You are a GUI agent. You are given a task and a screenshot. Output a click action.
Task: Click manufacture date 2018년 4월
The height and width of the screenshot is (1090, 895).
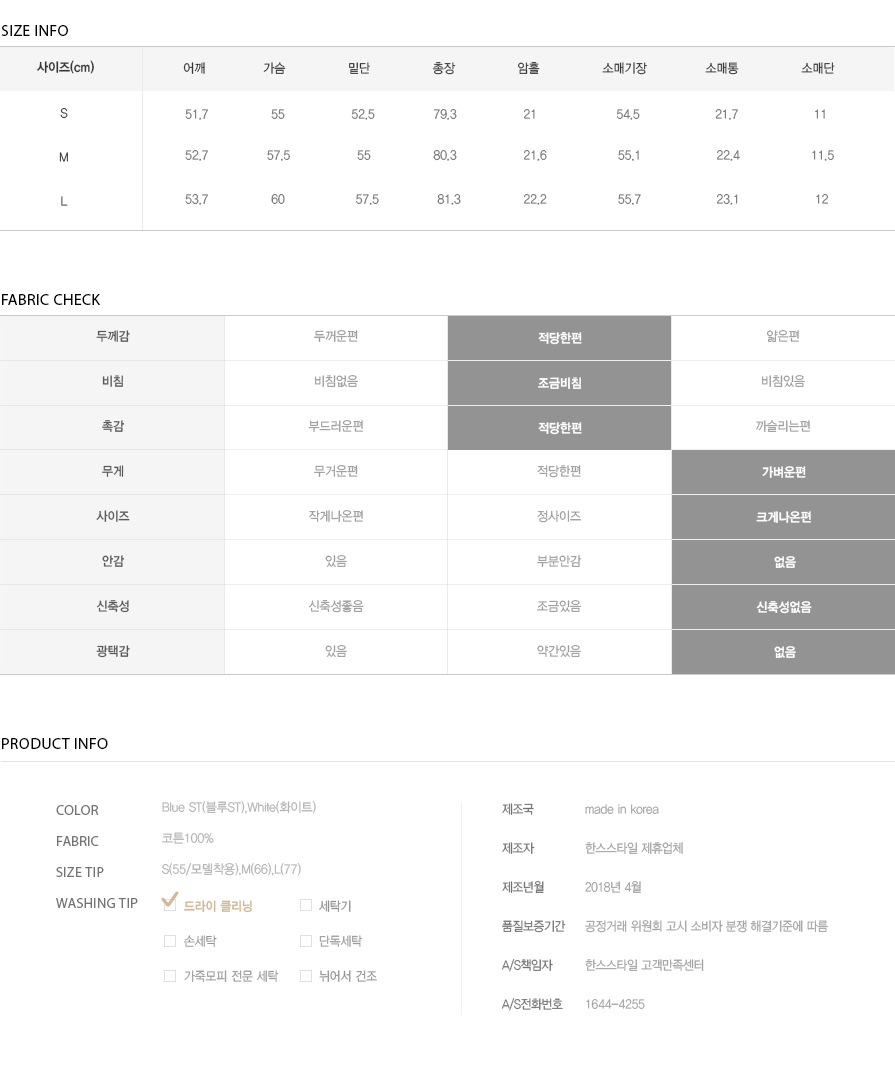pos(613,887)
